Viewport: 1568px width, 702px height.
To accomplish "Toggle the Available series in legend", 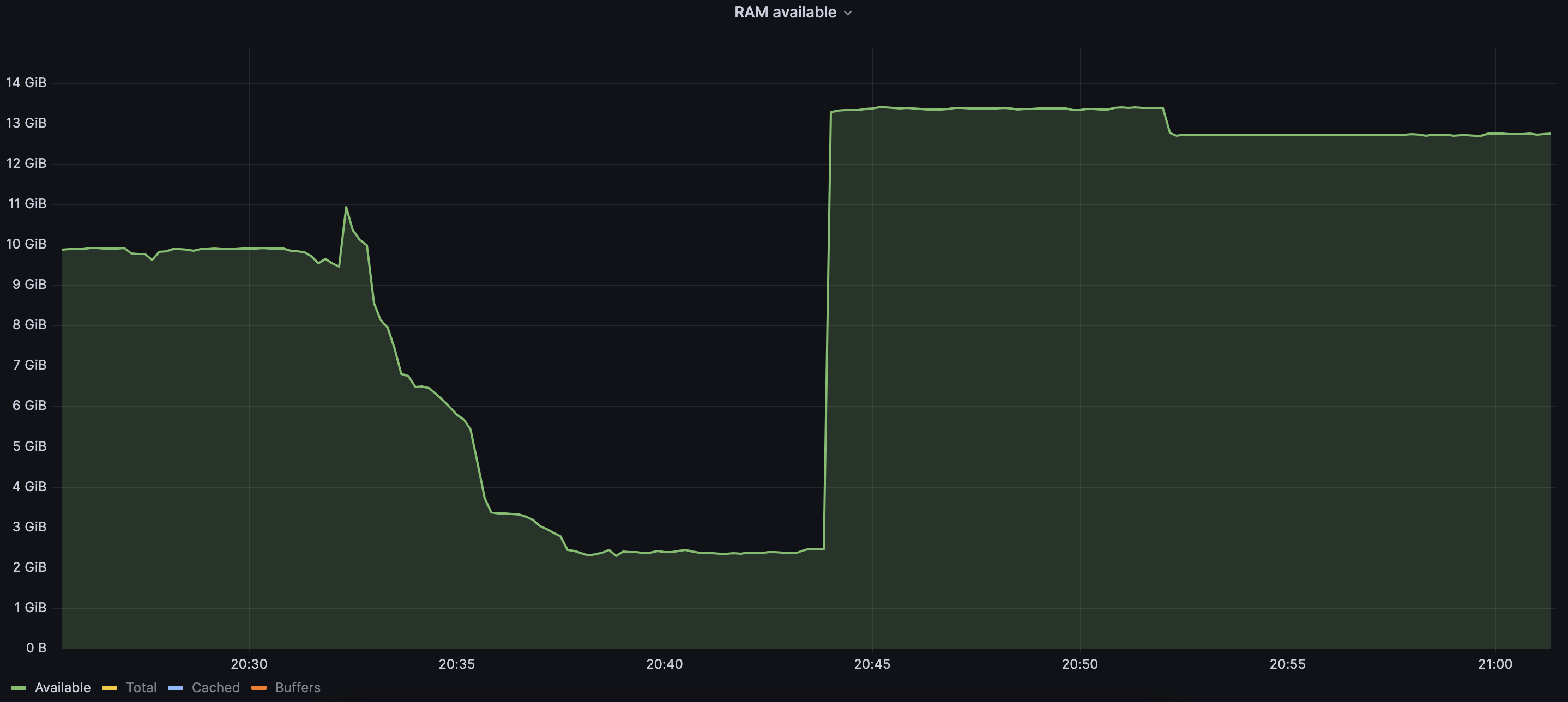I will tap(62, 687).
